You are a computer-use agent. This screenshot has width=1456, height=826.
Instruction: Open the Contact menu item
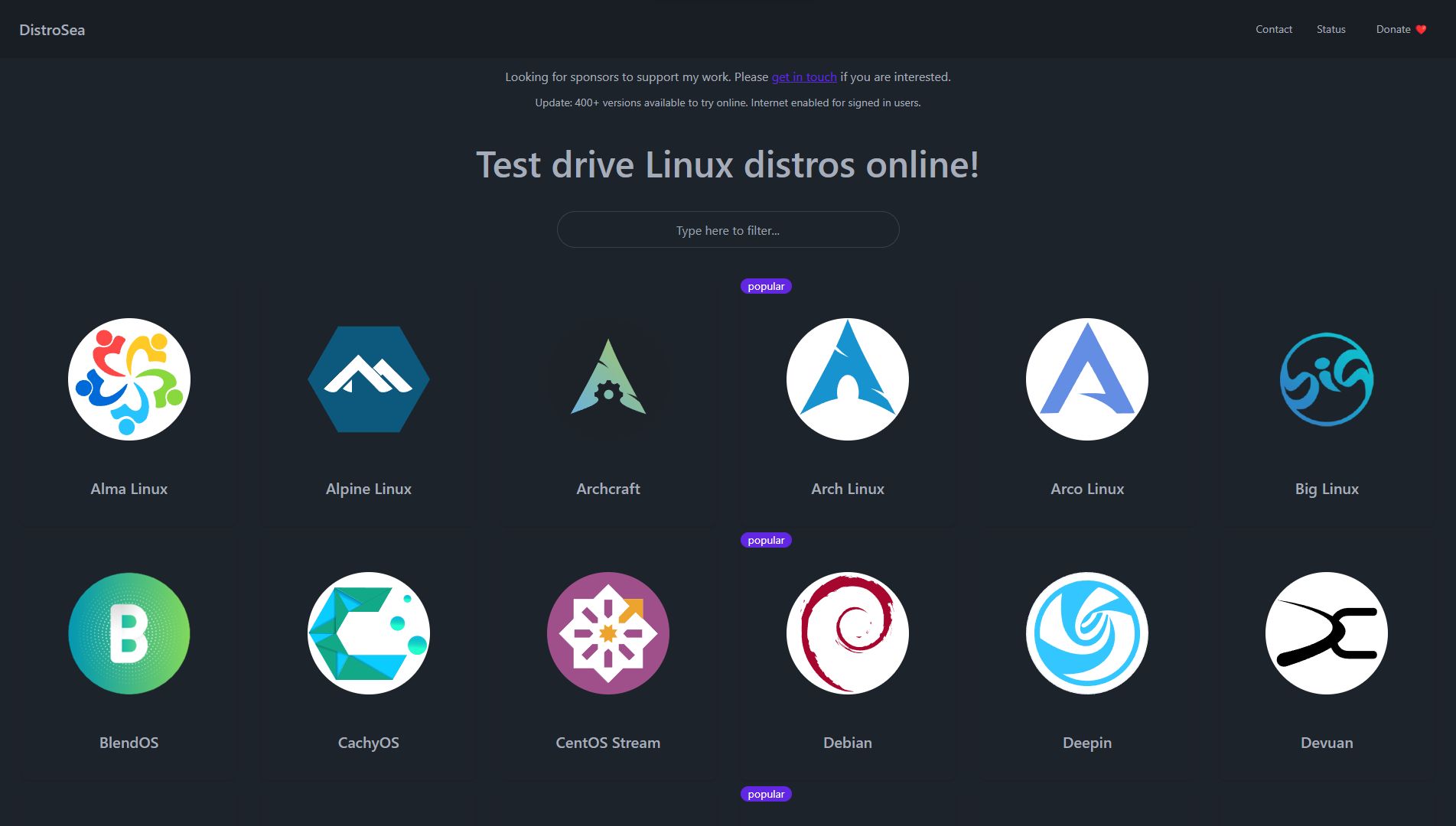point(1273,29)
